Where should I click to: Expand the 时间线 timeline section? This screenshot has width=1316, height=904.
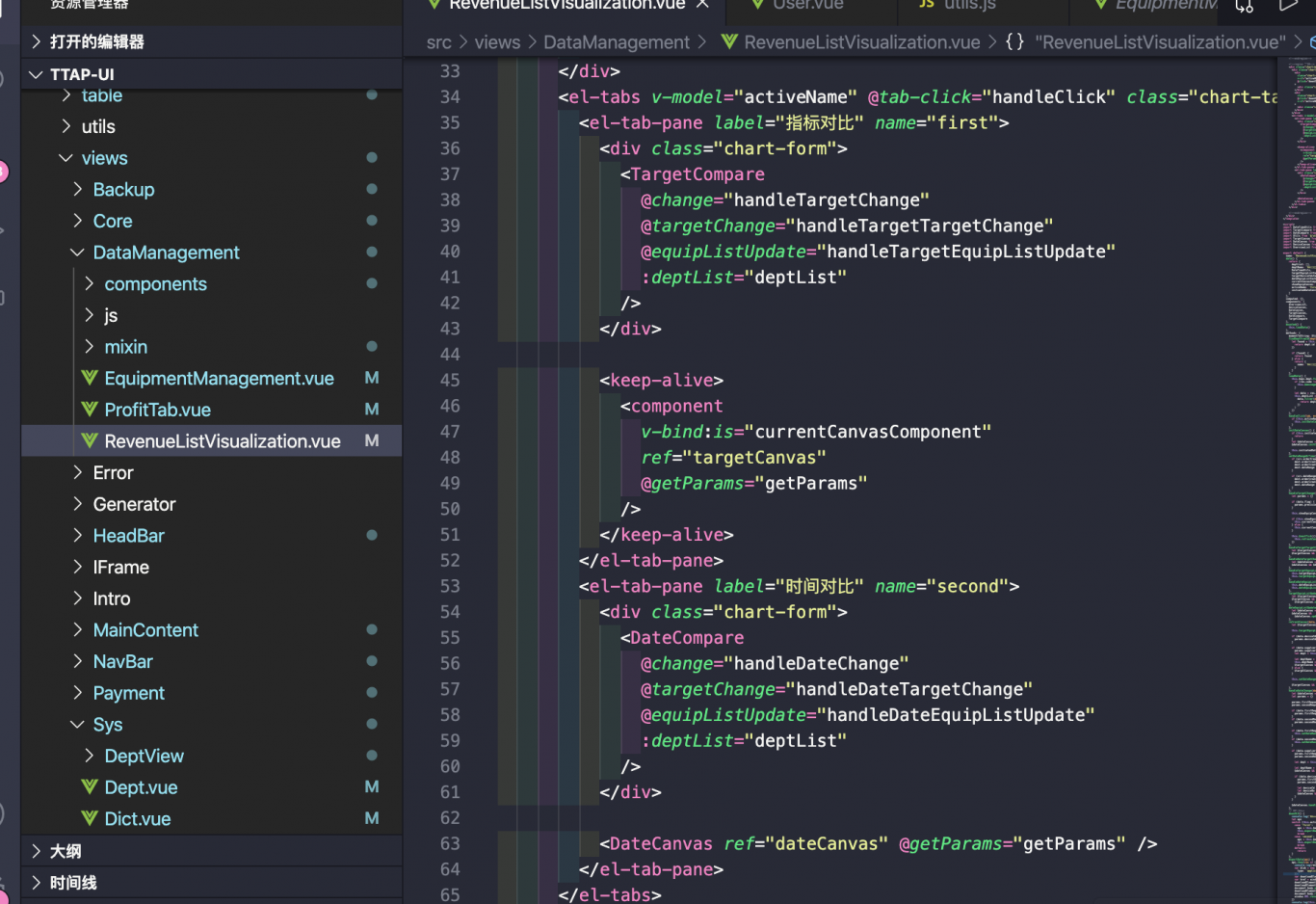click(x=212, y=882)
